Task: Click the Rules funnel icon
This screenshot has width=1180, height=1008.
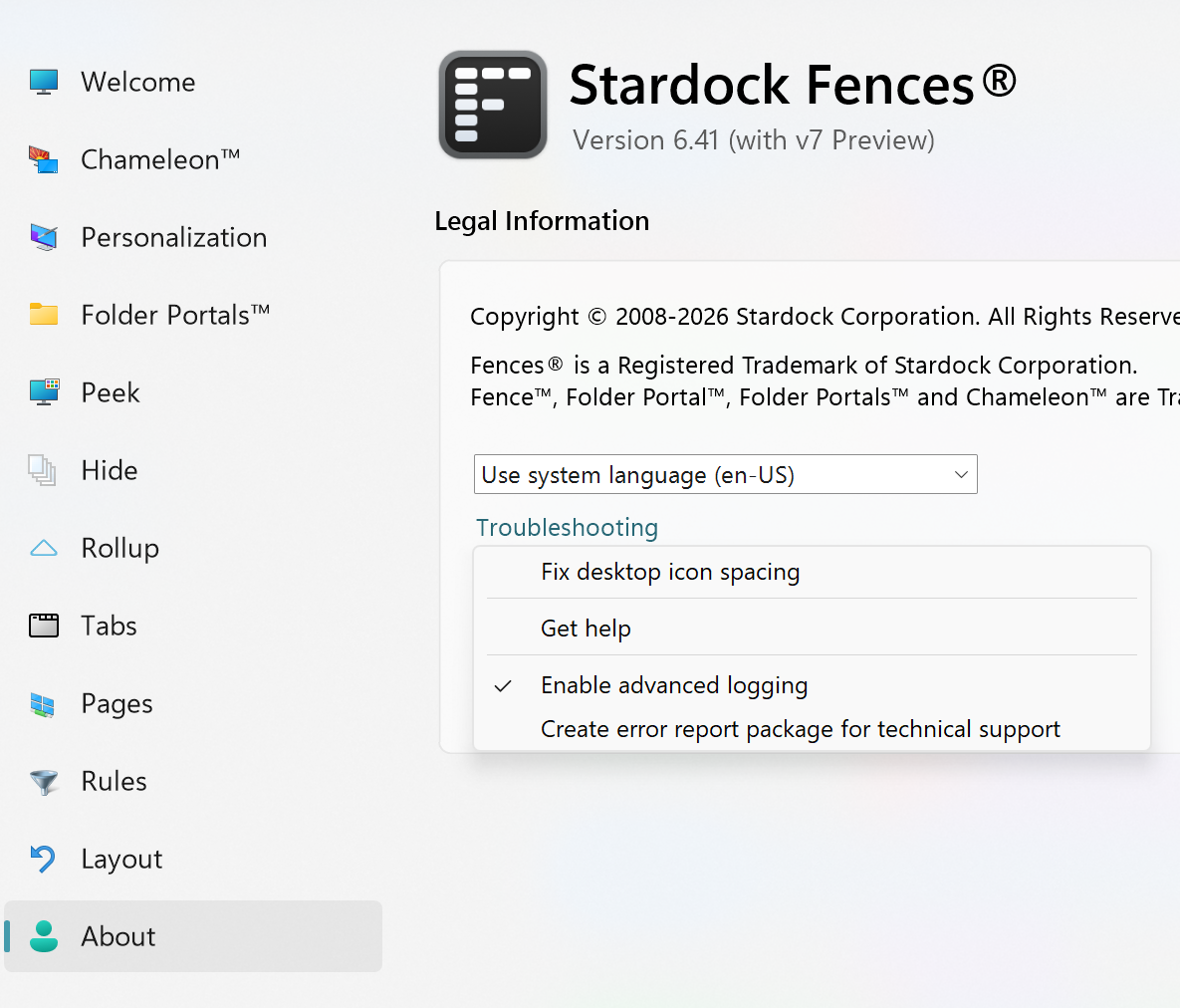Action: (x=44, y=782)
